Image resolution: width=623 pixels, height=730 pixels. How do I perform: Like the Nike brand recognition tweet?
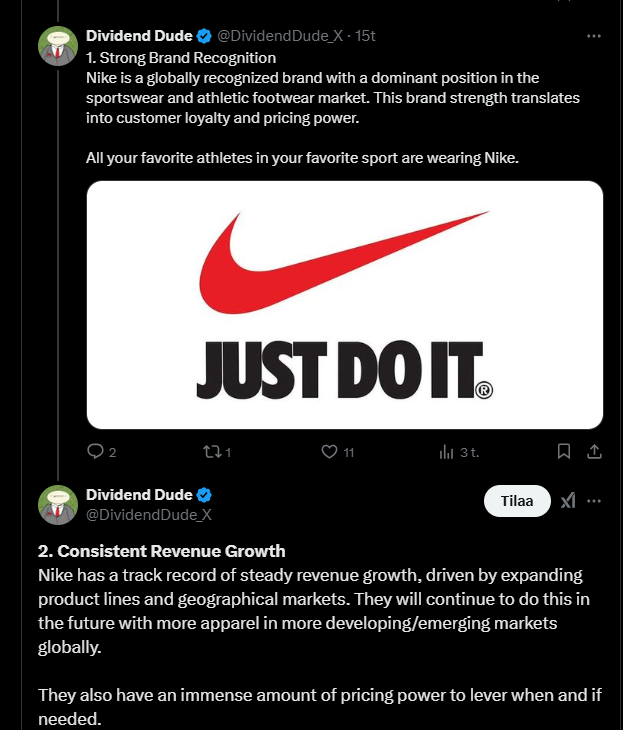coord(329,452)
